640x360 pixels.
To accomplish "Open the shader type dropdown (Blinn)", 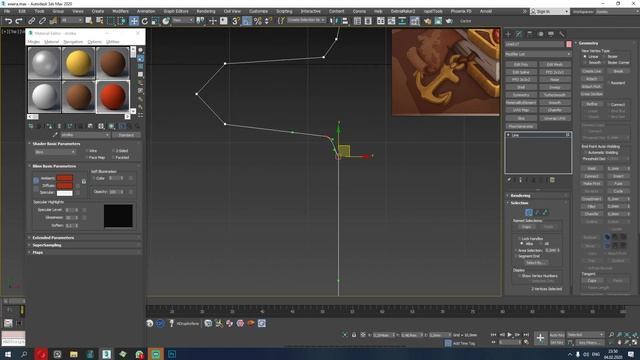I will click(55, 152).
